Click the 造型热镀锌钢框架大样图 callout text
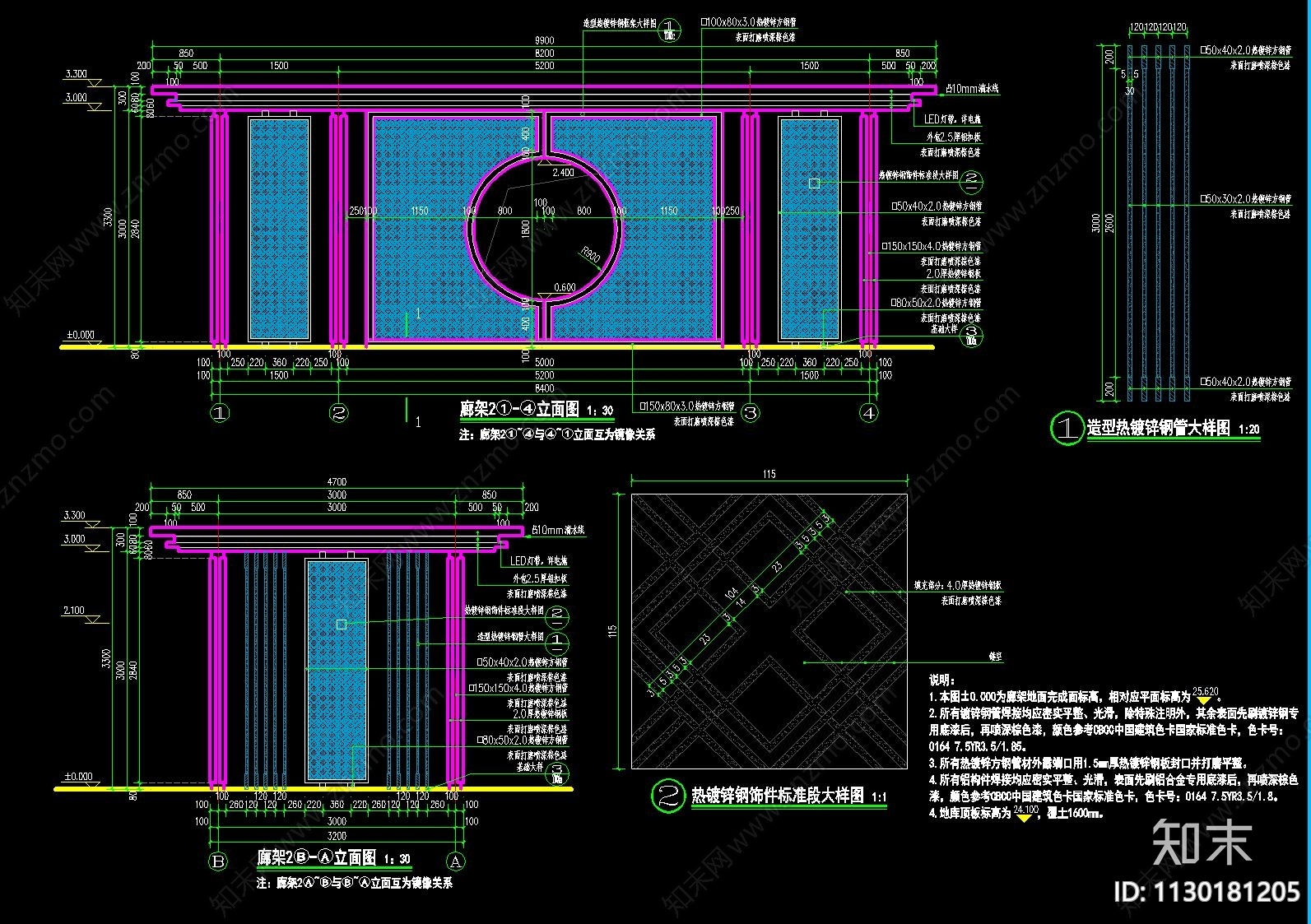Screen dimensions: 1311x924 coord(620,25)
